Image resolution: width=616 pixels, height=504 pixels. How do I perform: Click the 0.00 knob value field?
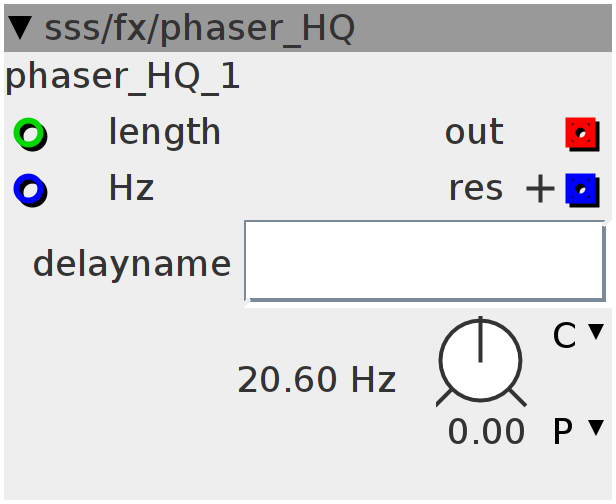pyautogui.click(x=486, y=431)
